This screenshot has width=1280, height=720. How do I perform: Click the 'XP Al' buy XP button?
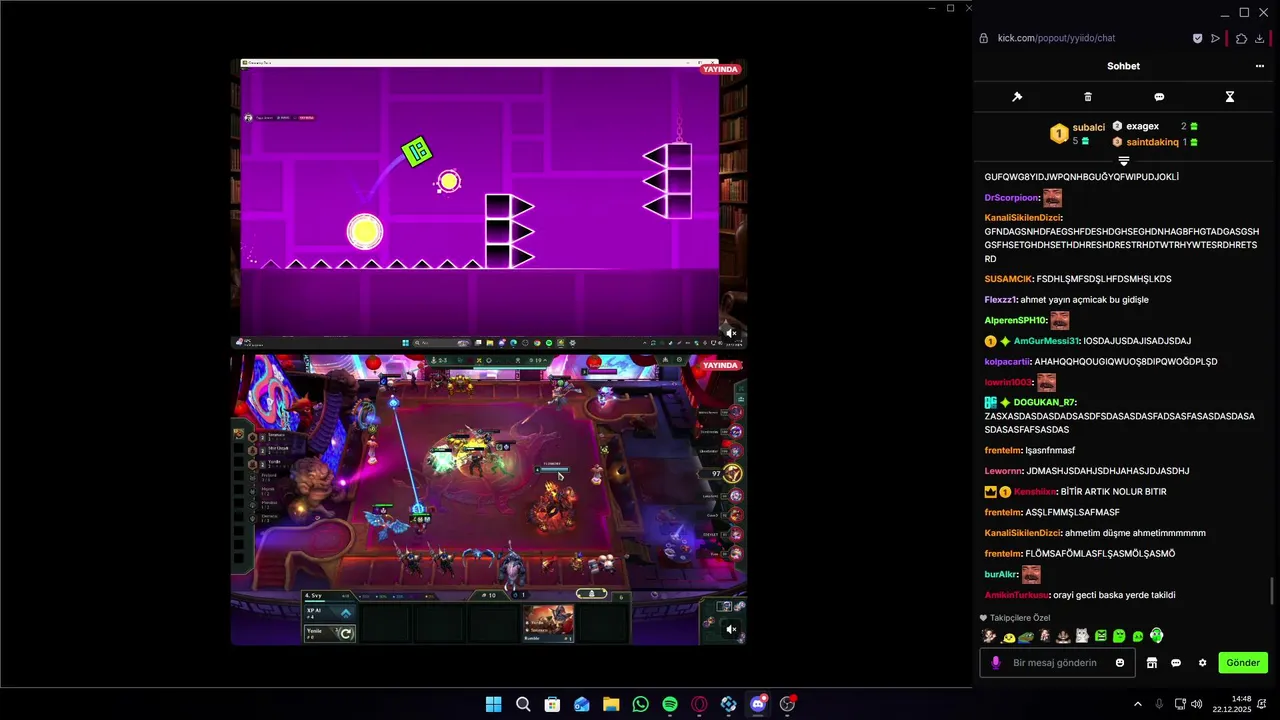point(329,612)
